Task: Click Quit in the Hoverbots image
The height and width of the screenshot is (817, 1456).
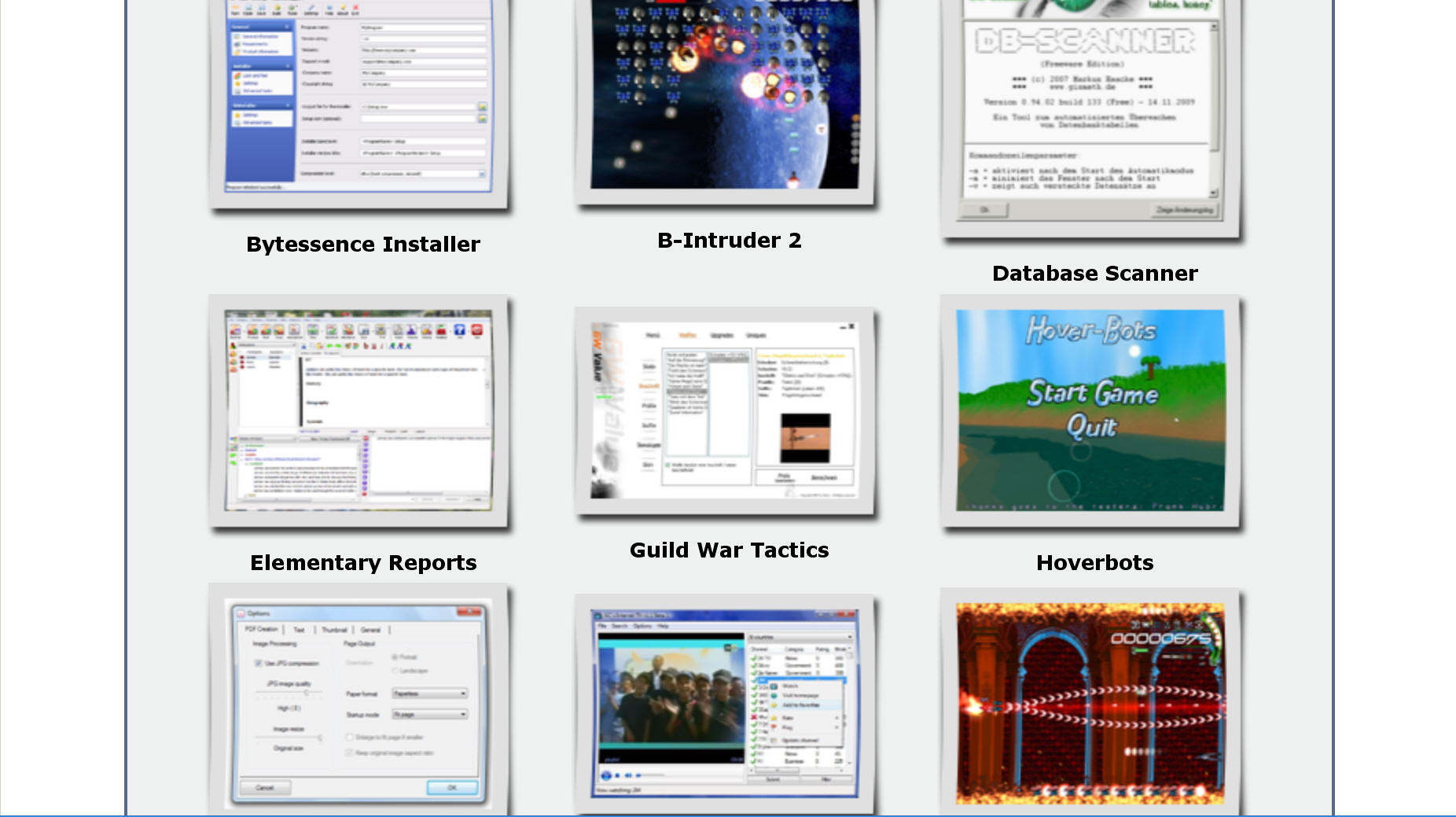Action: 1091,427
